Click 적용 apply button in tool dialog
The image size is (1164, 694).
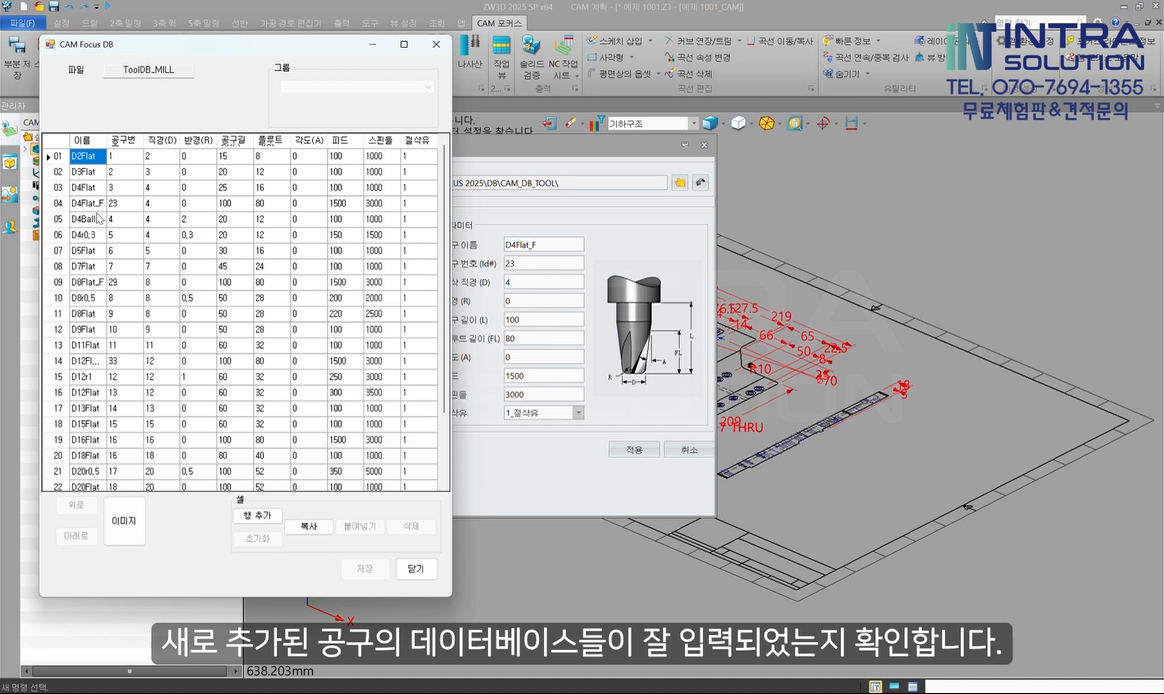tap(634, 450)
